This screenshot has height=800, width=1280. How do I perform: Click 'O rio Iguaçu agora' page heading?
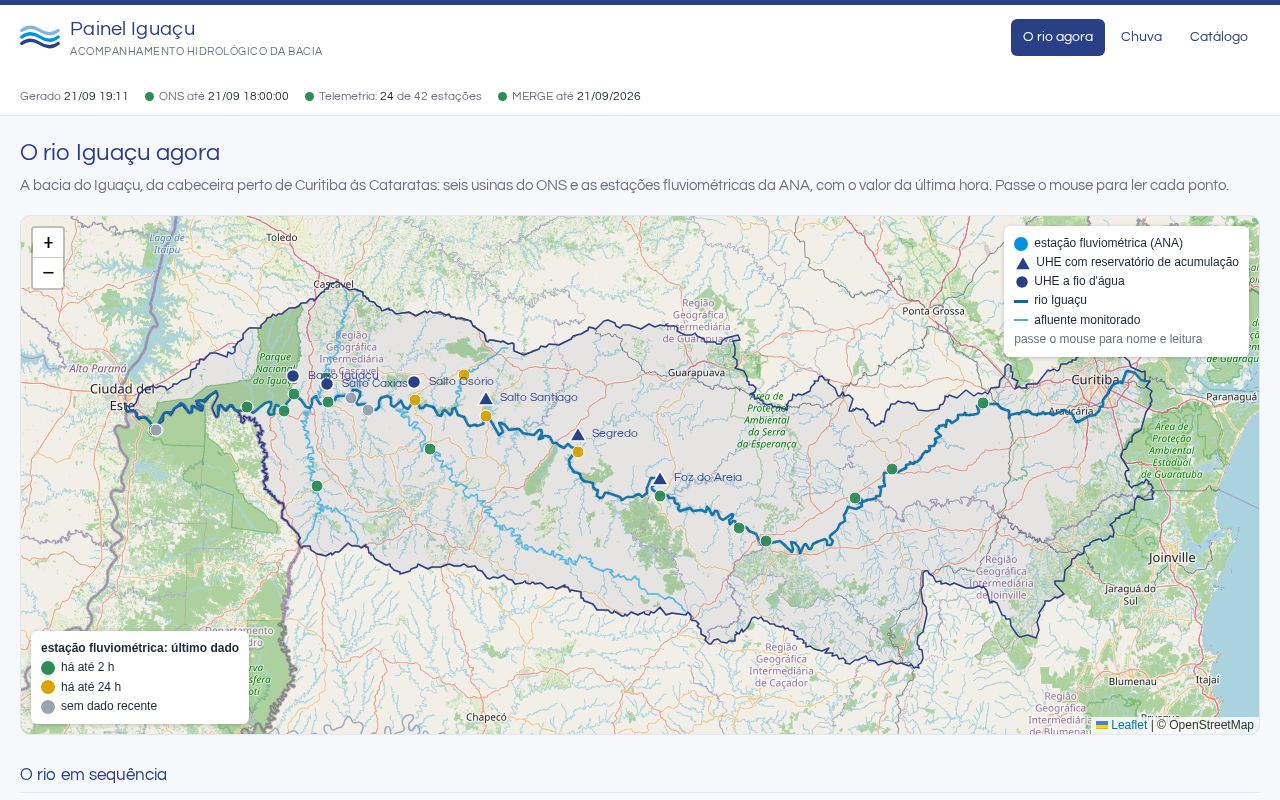(120, 153)
